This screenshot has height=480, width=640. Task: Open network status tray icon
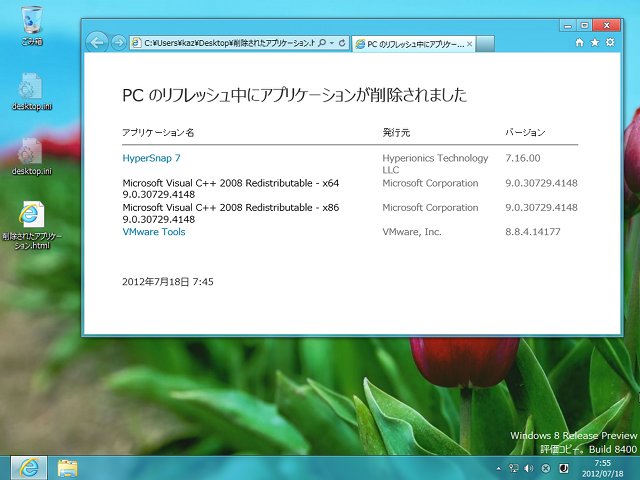click(x=513, y=468)
